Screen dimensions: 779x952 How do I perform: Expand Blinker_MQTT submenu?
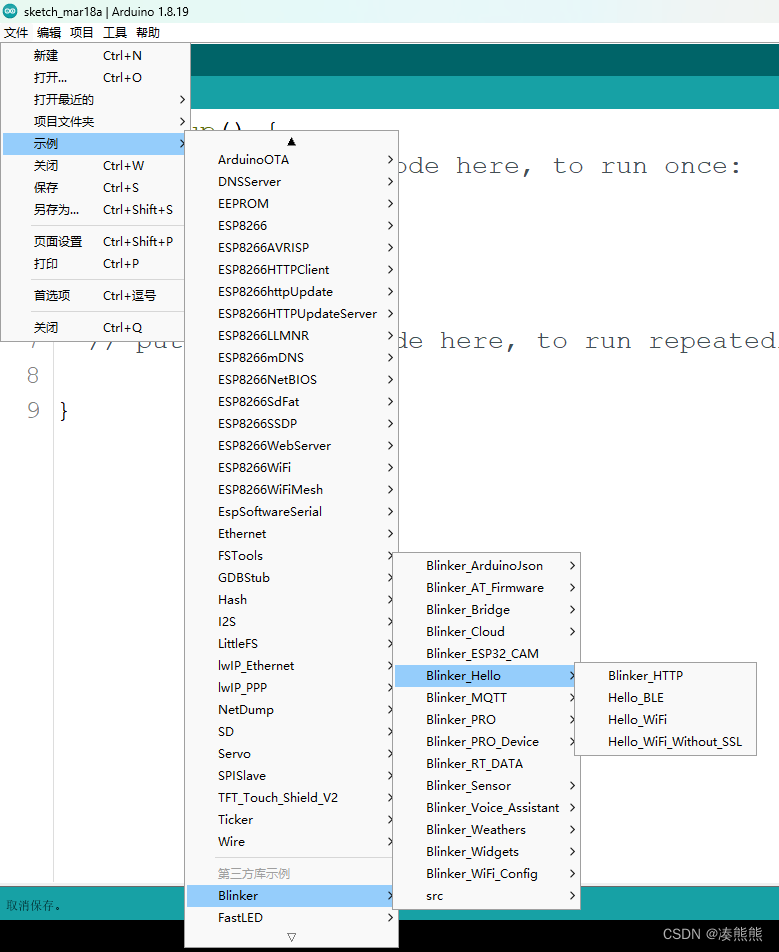click(x=485, y=698)
